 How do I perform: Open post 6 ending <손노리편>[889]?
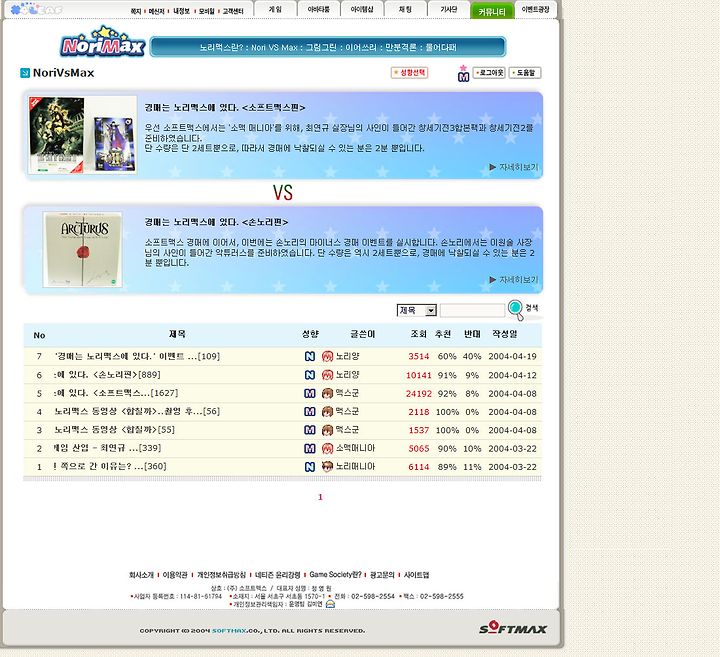point(107,375)
